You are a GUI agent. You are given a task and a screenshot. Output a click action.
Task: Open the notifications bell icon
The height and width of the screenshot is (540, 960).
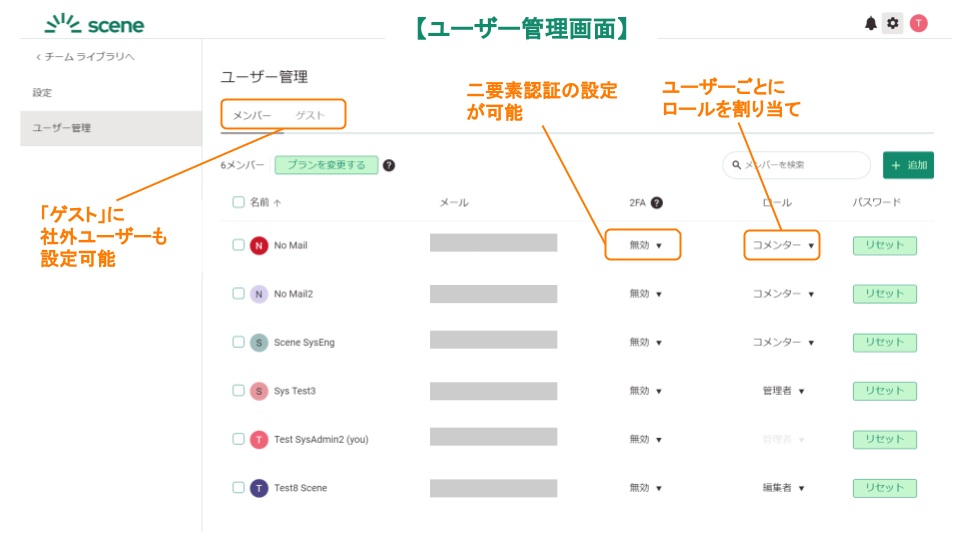871,24
